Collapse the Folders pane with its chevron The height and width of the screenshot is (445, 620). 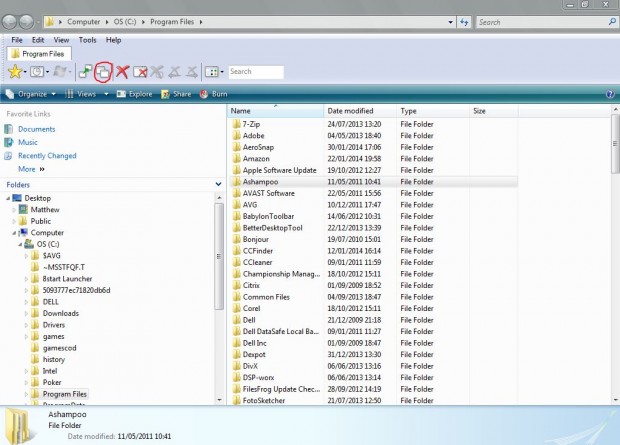tap(218, 184)
